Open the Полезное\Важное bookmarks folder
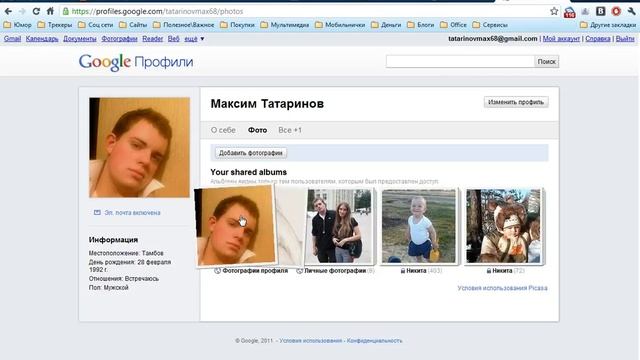 [184, 25]
